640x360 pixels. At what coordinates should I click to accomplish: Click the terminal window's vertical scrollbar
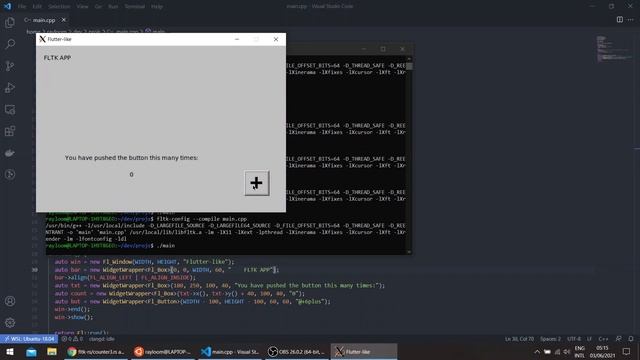409,155
